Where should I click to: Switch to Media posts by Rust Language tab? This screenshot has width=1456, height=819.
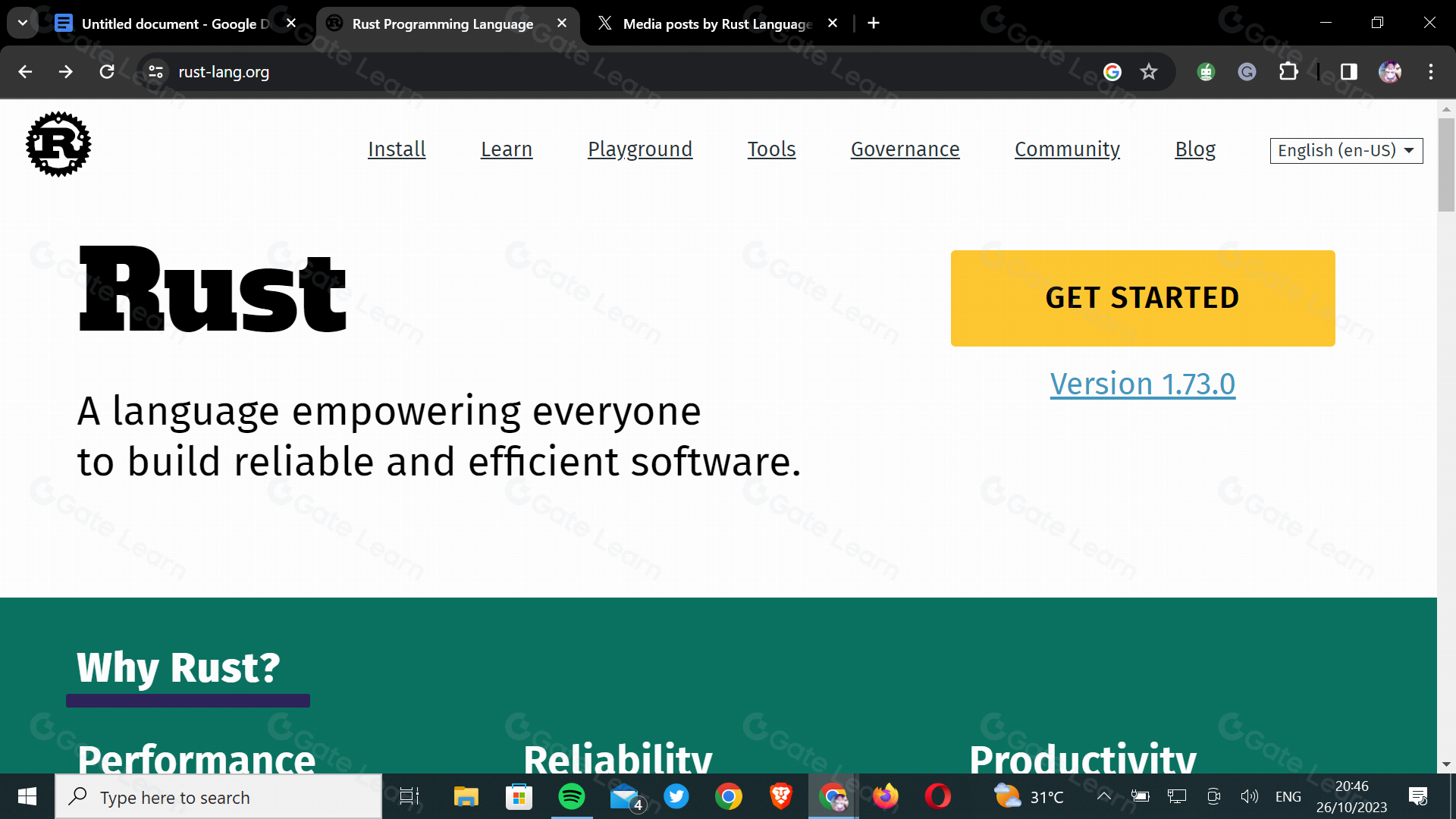pyautogui.click(x=716, y=24)
